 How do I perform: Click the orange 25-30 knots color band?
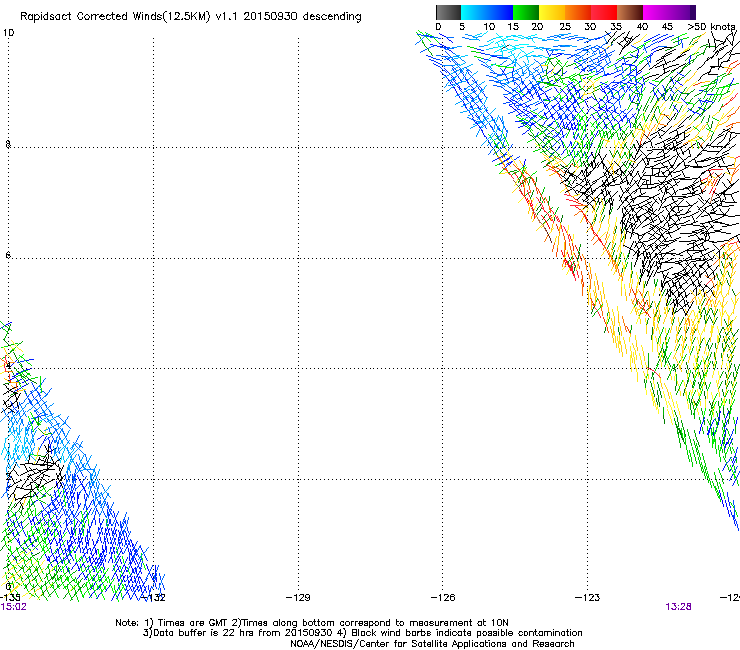(x=578, y=12)
